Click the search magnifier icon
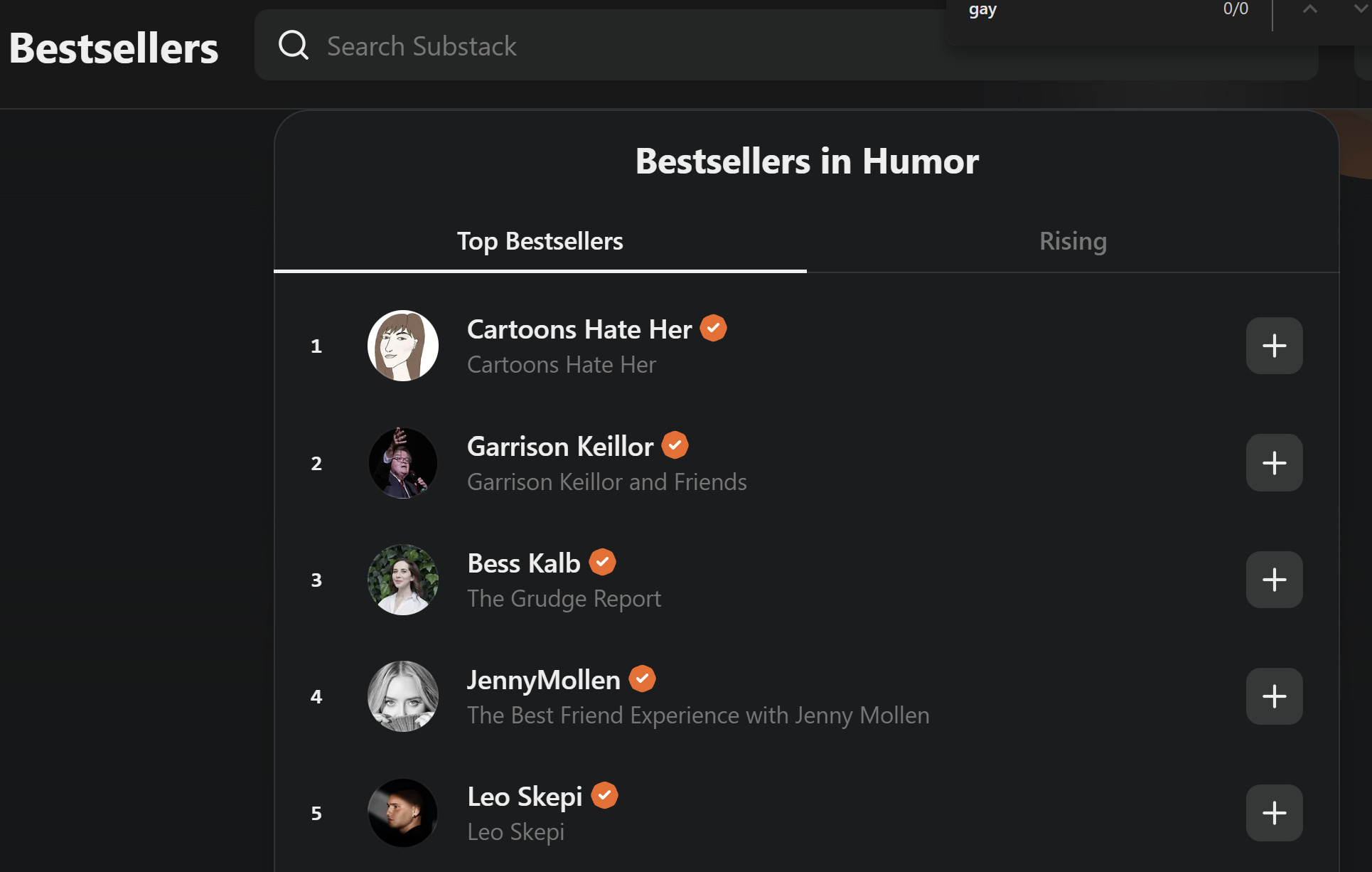Screen dimensions: 1372x872 pos(293,45)
